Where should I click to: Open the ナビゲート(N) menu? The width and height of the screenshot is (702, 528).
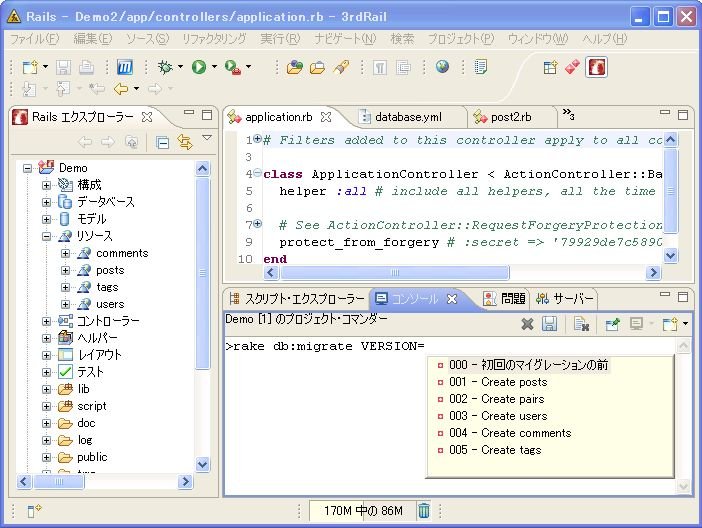coord(345,39)
